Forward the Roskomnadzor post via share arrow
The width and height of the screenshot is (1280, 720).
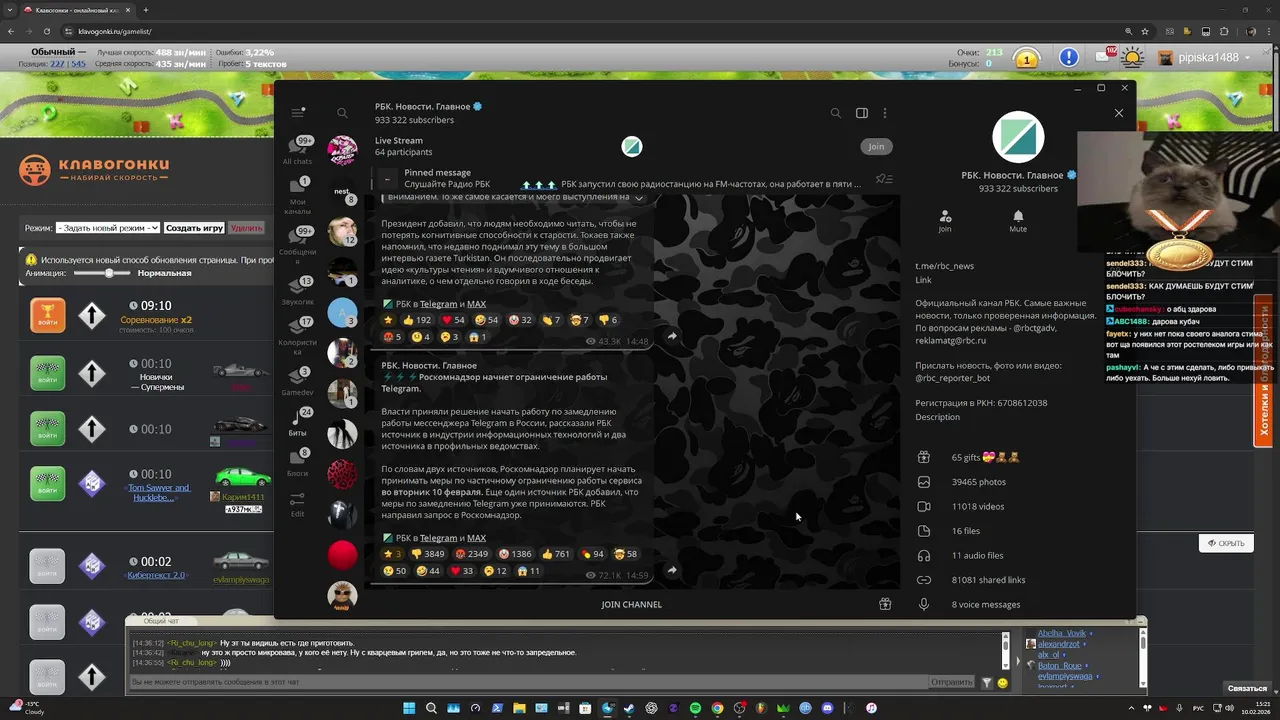click(x=672, y=570)
